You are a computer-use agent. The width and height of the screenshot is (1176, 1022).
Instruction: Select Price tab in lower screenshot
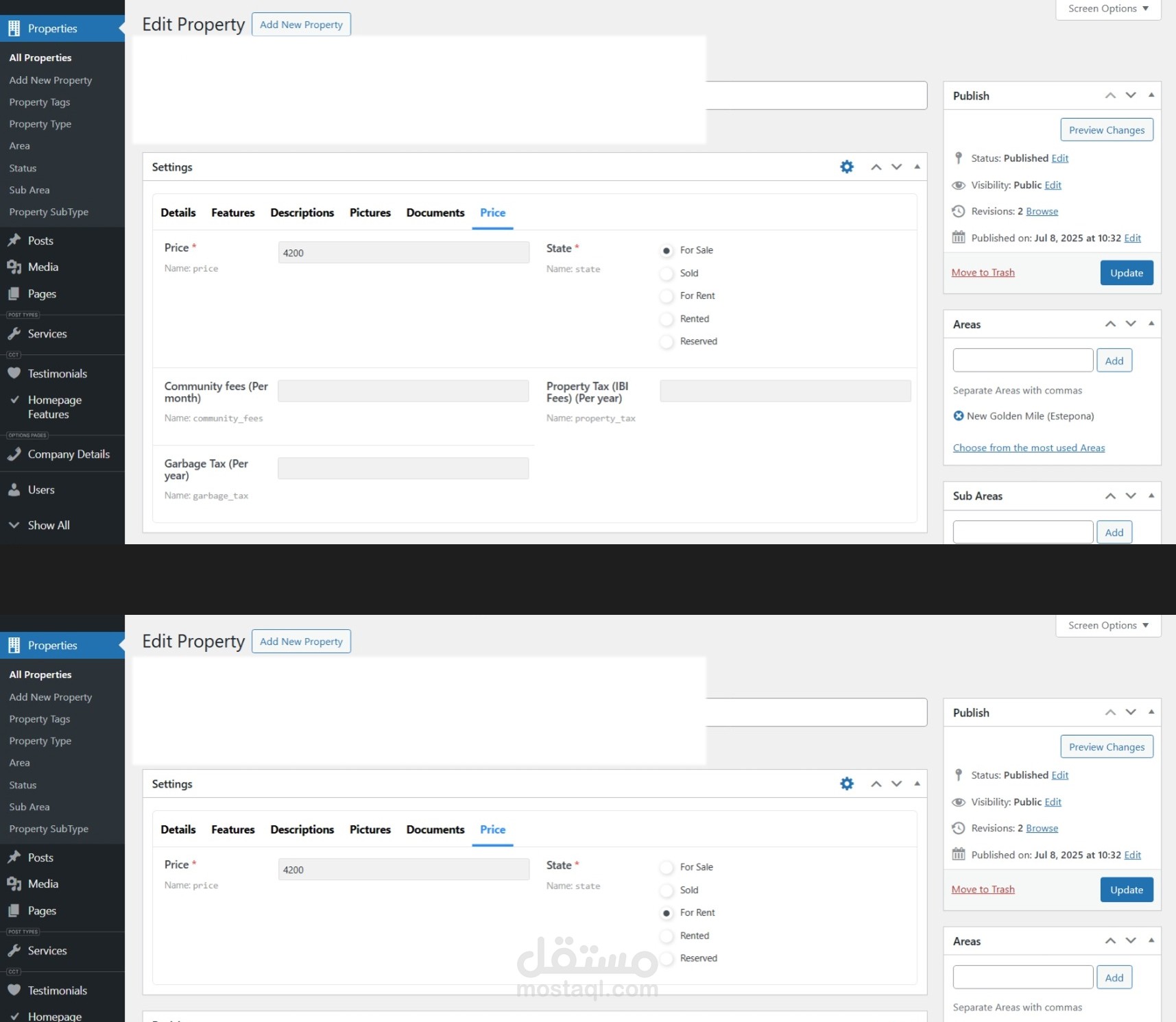tap(493, 829)
